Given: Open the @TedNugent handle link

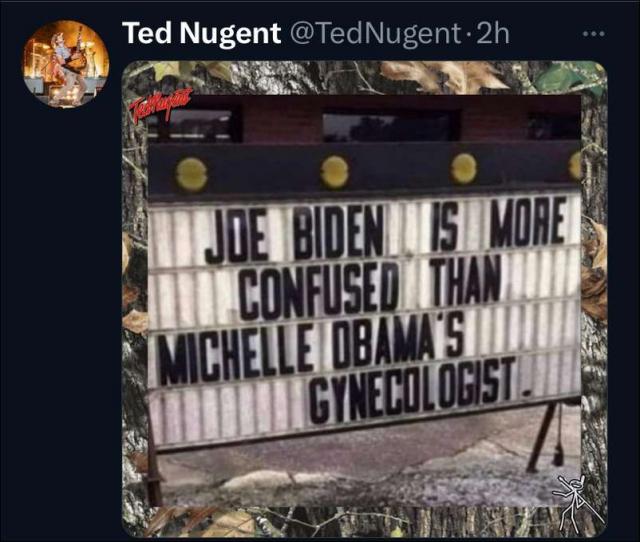Looking at the screenshot, I should tap(375, 33).
